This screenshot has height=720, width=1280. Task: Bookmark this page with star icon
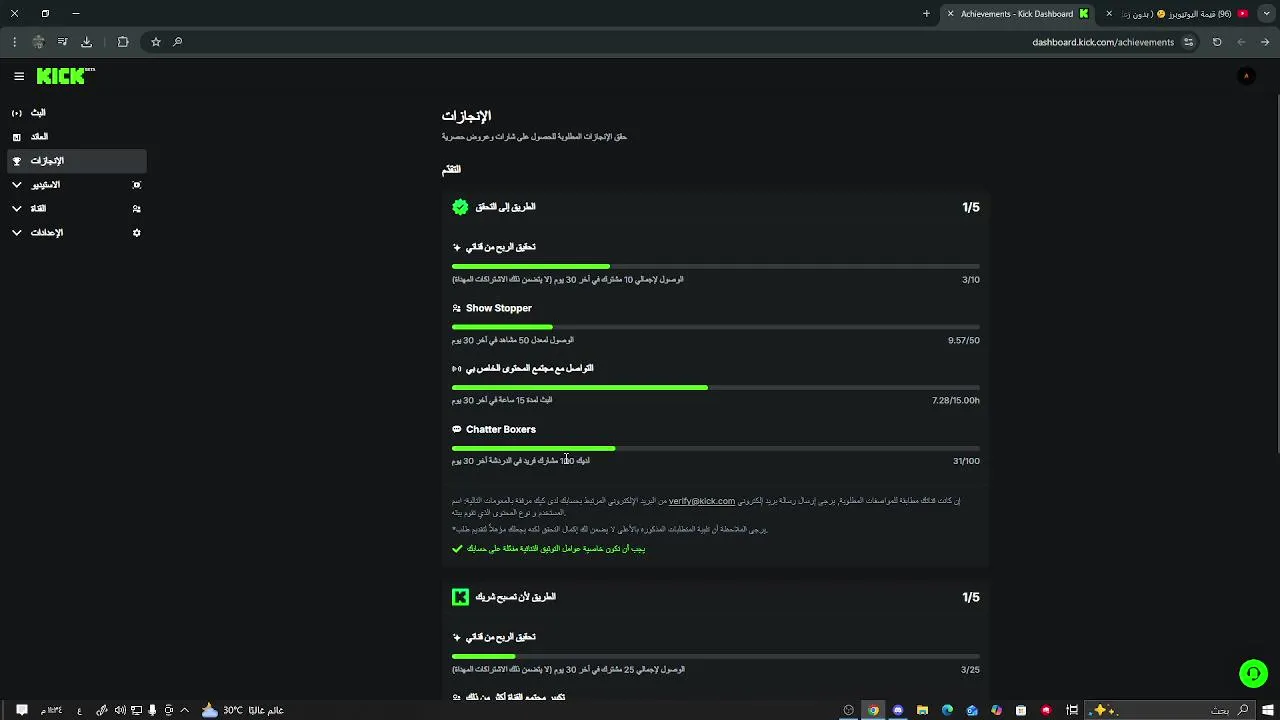[x=156, y=42]
